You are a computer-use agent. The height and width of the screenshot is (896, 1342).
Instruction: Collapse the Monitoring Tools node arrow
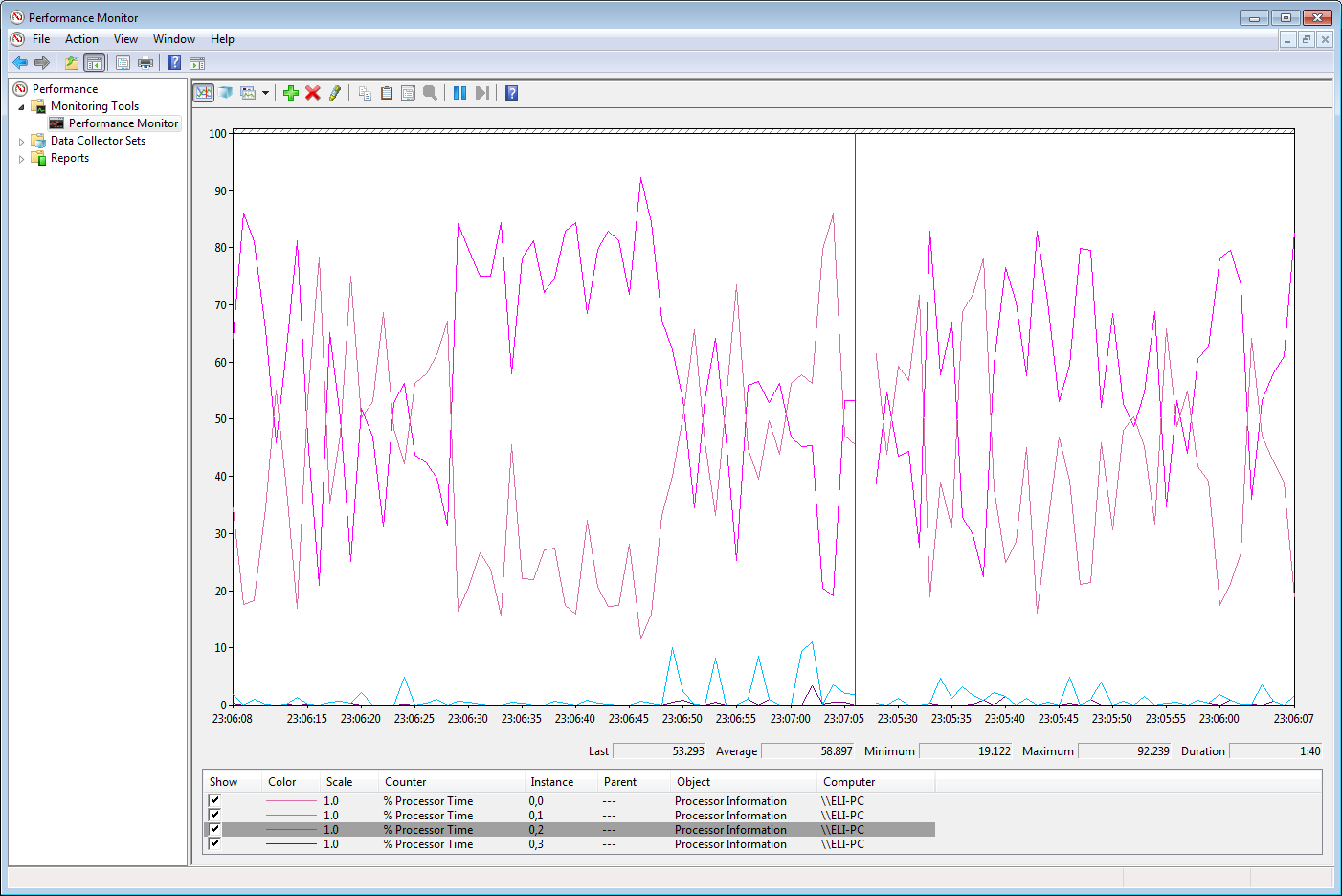21,107
